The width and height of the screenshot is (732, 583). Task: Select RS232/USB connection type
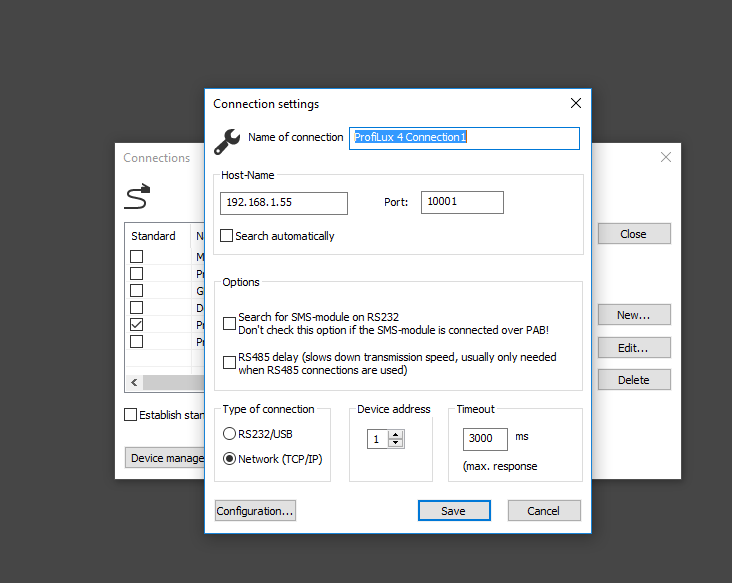pos(229,434)
